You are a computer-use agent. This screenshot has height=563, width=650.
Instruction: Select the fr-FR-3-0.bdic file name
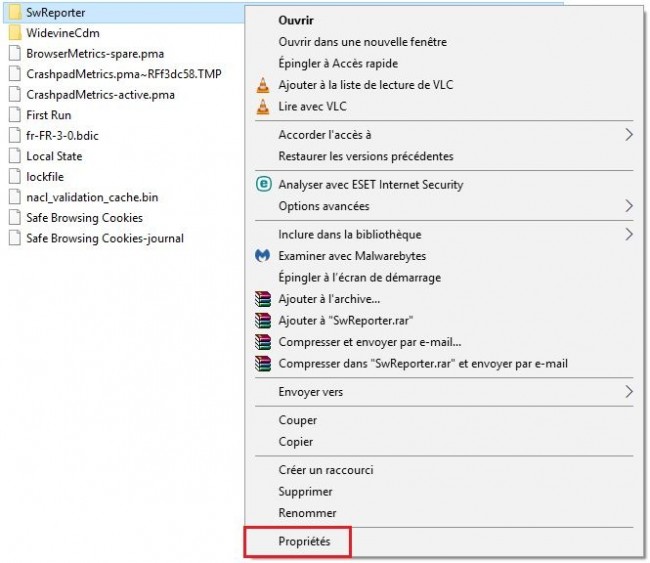[x=62, y=136]
